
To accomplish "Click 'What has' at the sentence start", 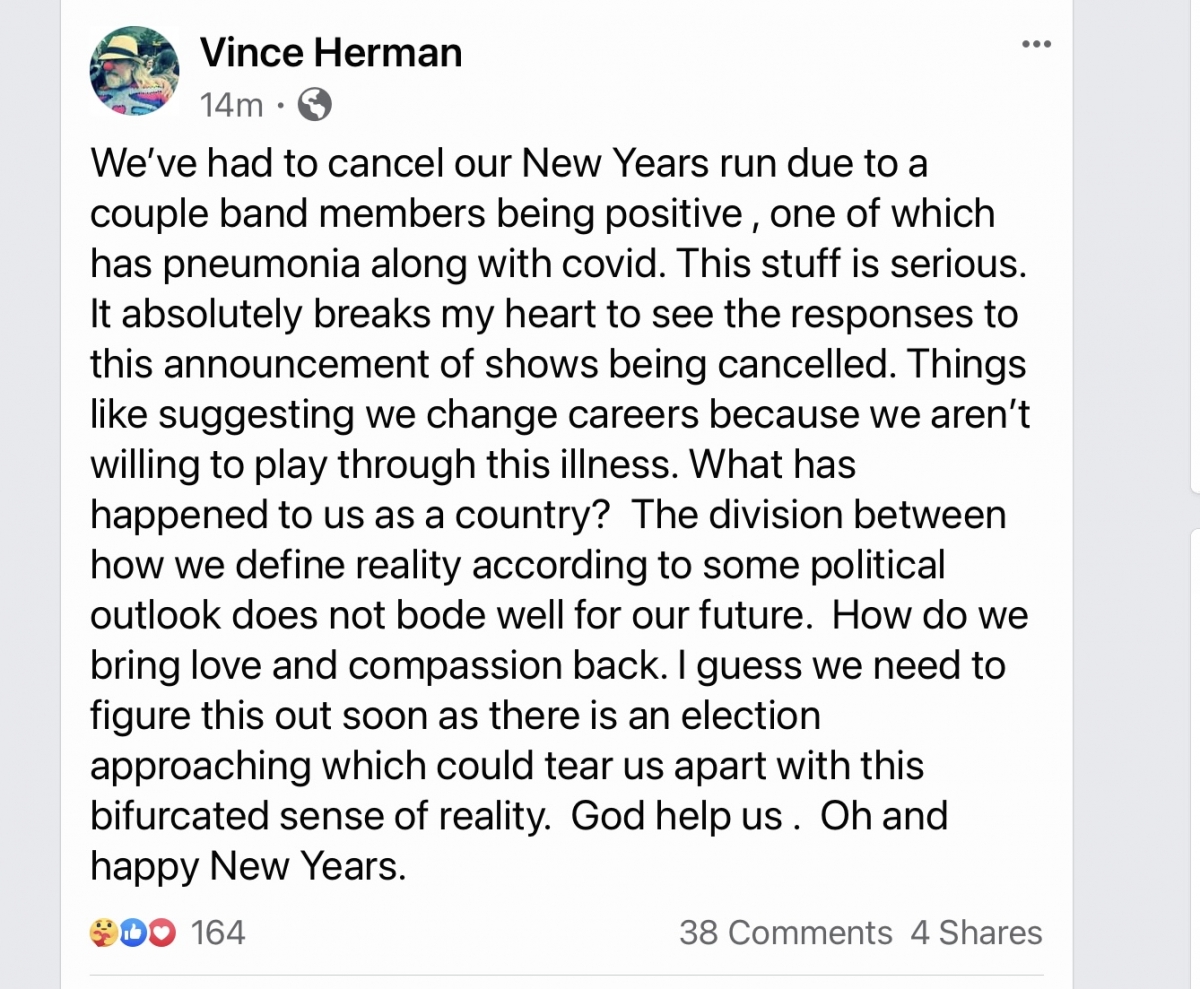I will (774, 464).
